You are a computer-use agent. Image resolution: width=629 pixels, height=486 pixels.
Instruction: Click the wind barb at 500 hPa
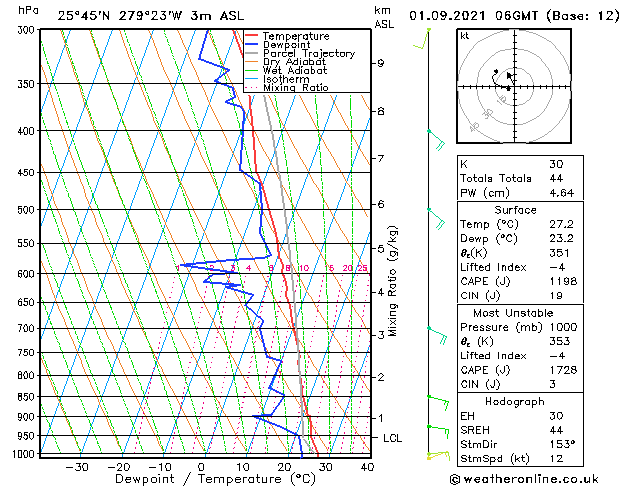437,219
